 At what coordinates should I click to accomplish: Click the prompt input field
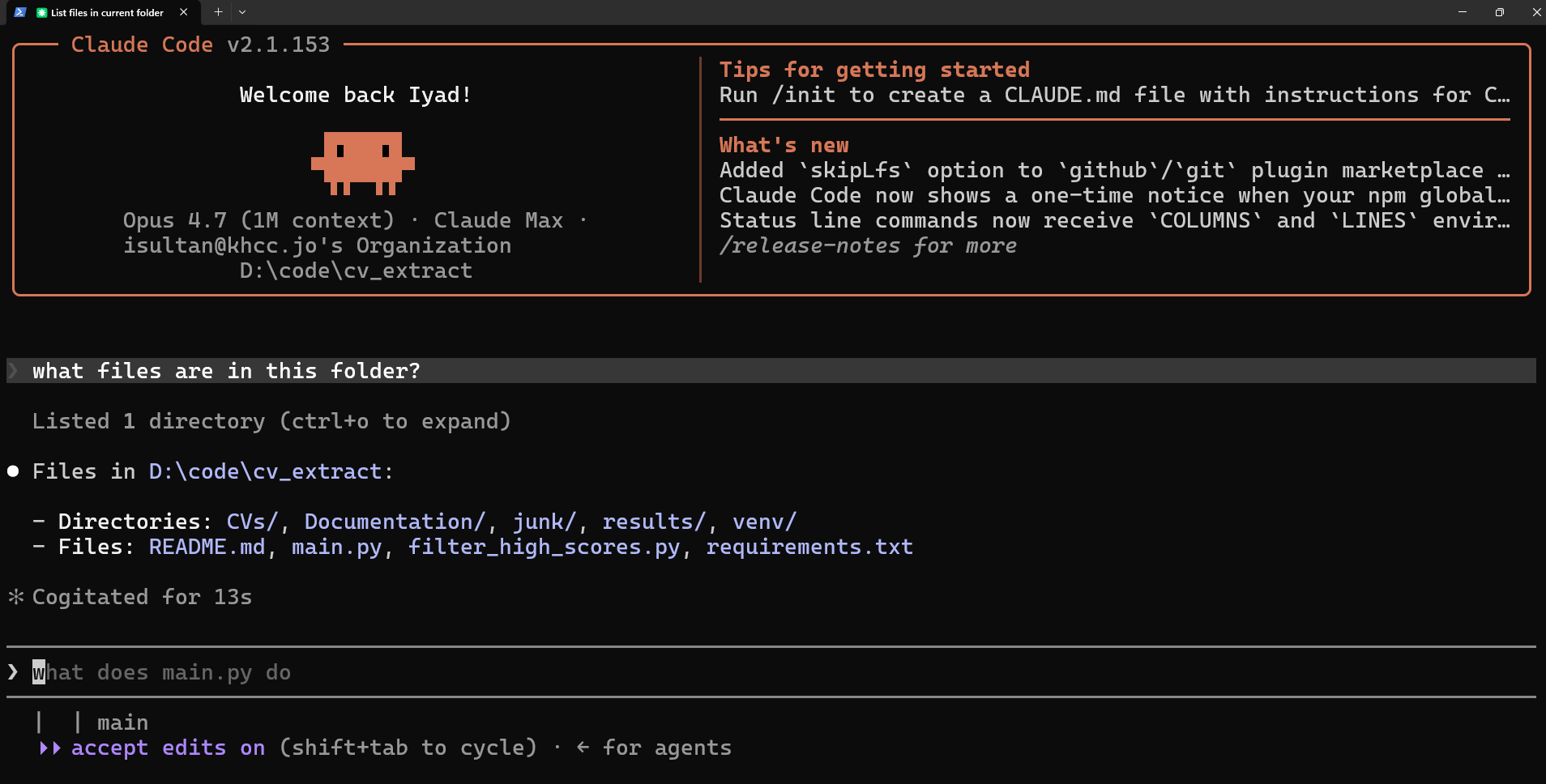pyautogui.click(x=771, y=672)
